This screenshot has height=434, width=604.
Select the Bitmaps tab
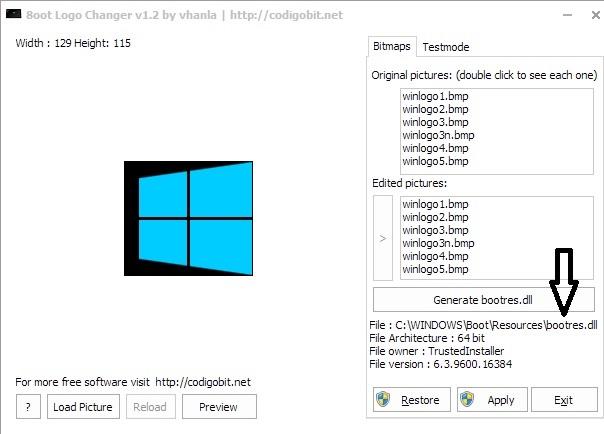[392, 46]
